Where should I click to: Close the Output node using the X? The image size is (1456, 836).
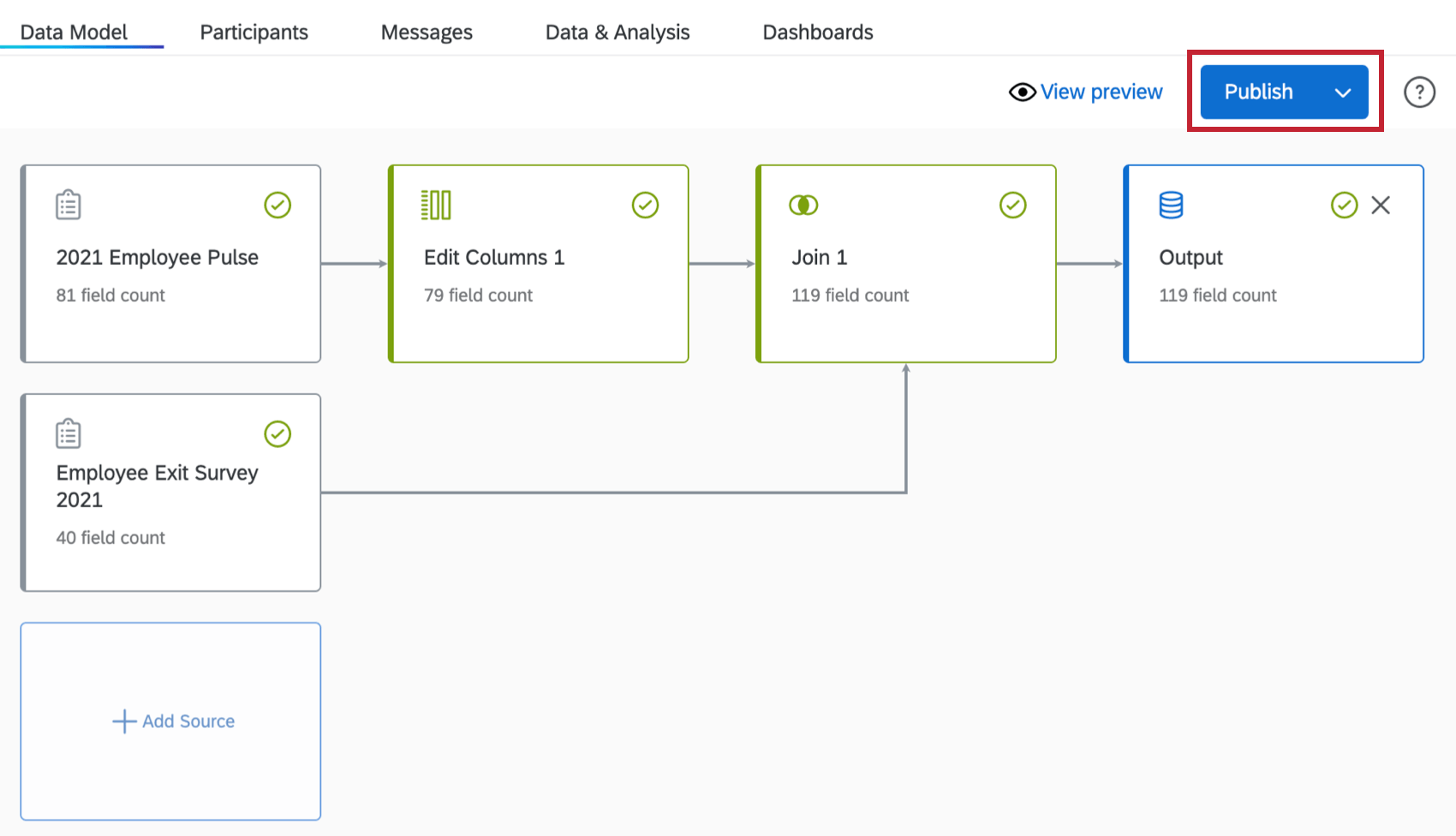click(1381, 205)
